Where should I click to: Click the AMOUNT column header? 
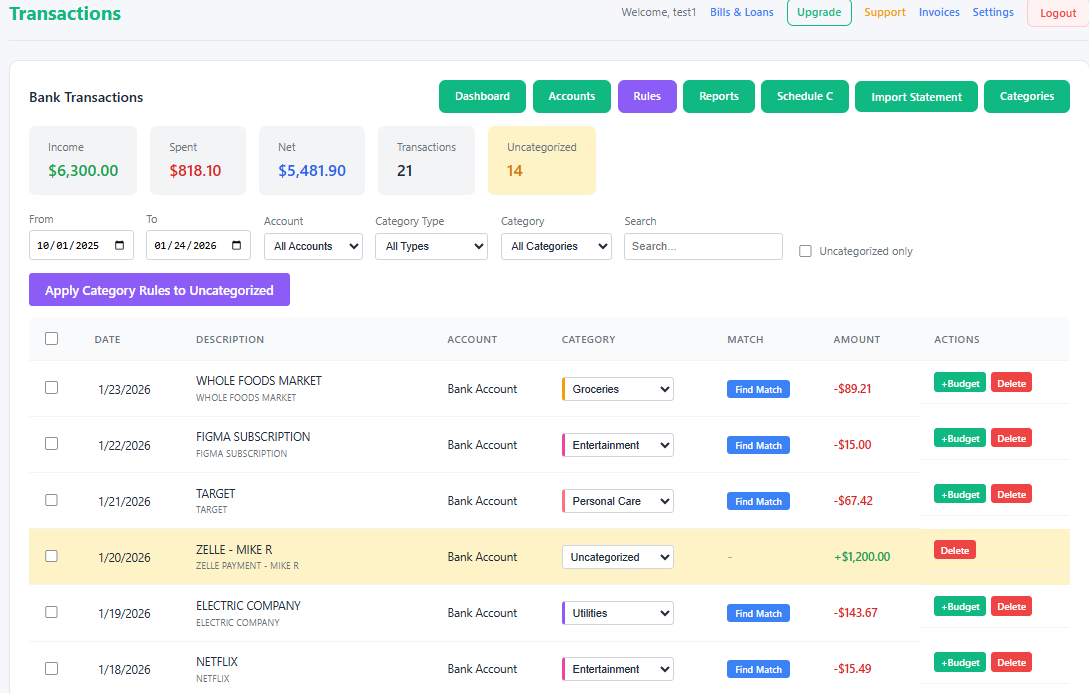(x=856, y=340)
